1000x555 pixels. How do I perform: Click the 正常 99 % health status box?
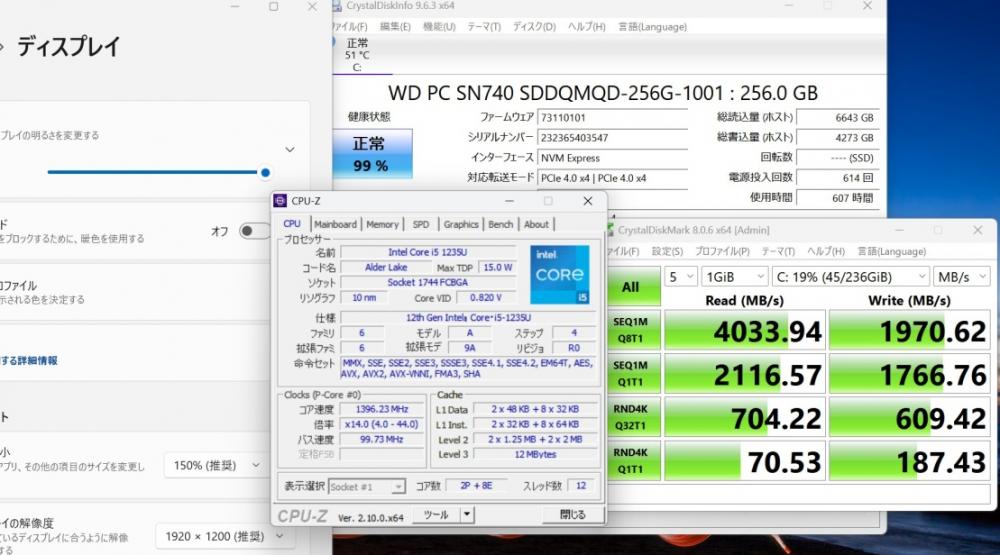click(372, 154)
